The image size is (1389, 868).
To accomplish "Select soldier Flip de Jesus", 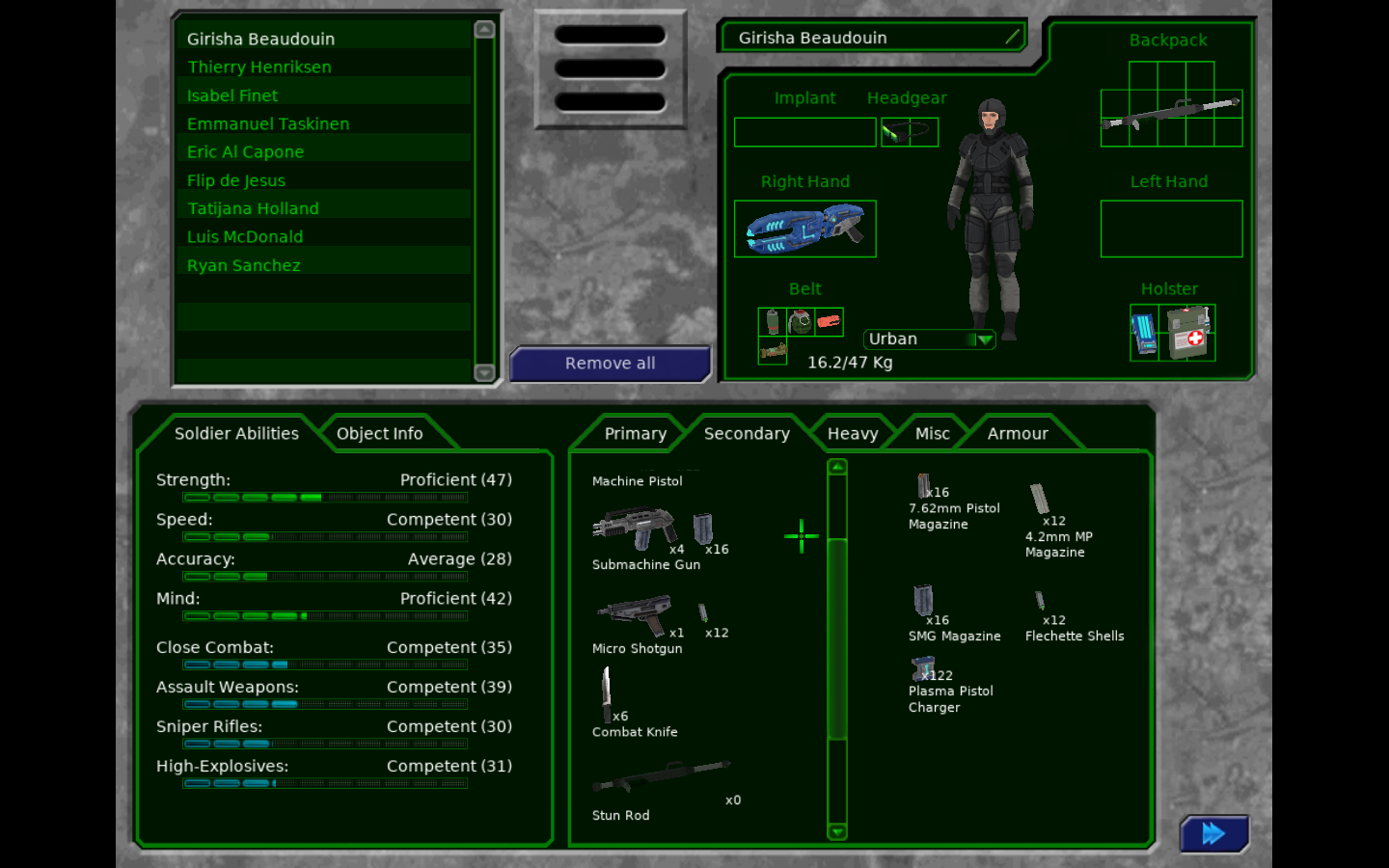I will 324,180.
